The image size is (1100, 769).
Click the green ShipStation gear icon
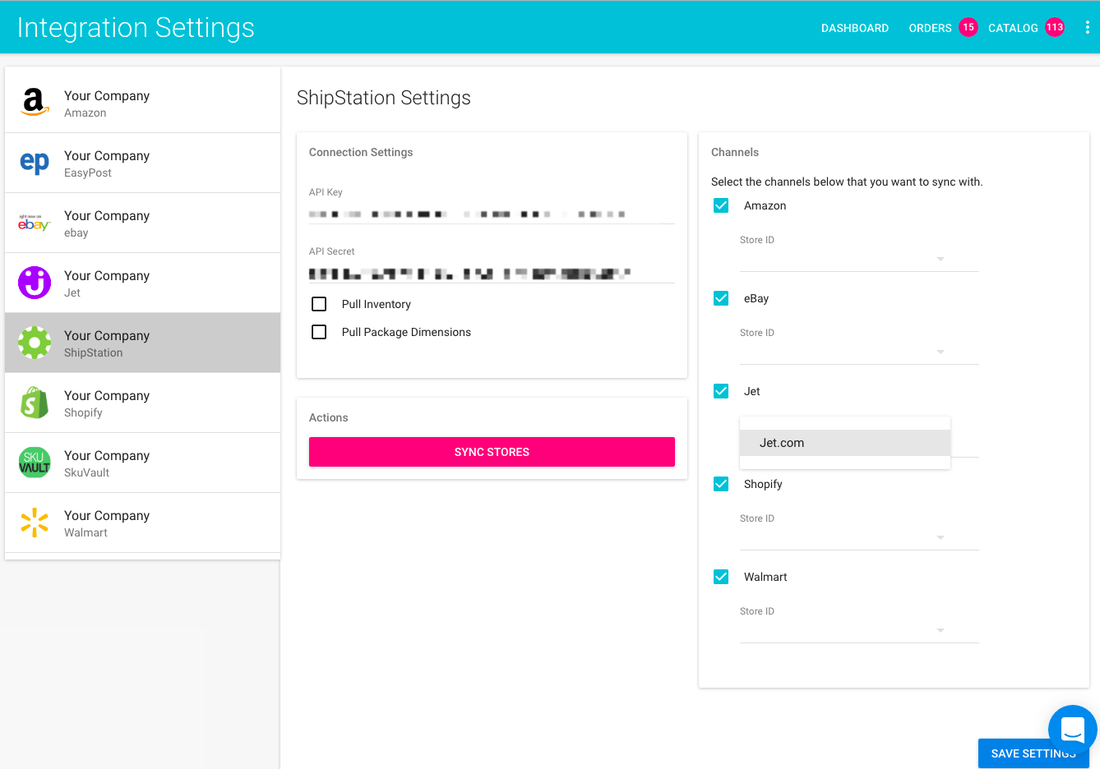tap(34, 343)
